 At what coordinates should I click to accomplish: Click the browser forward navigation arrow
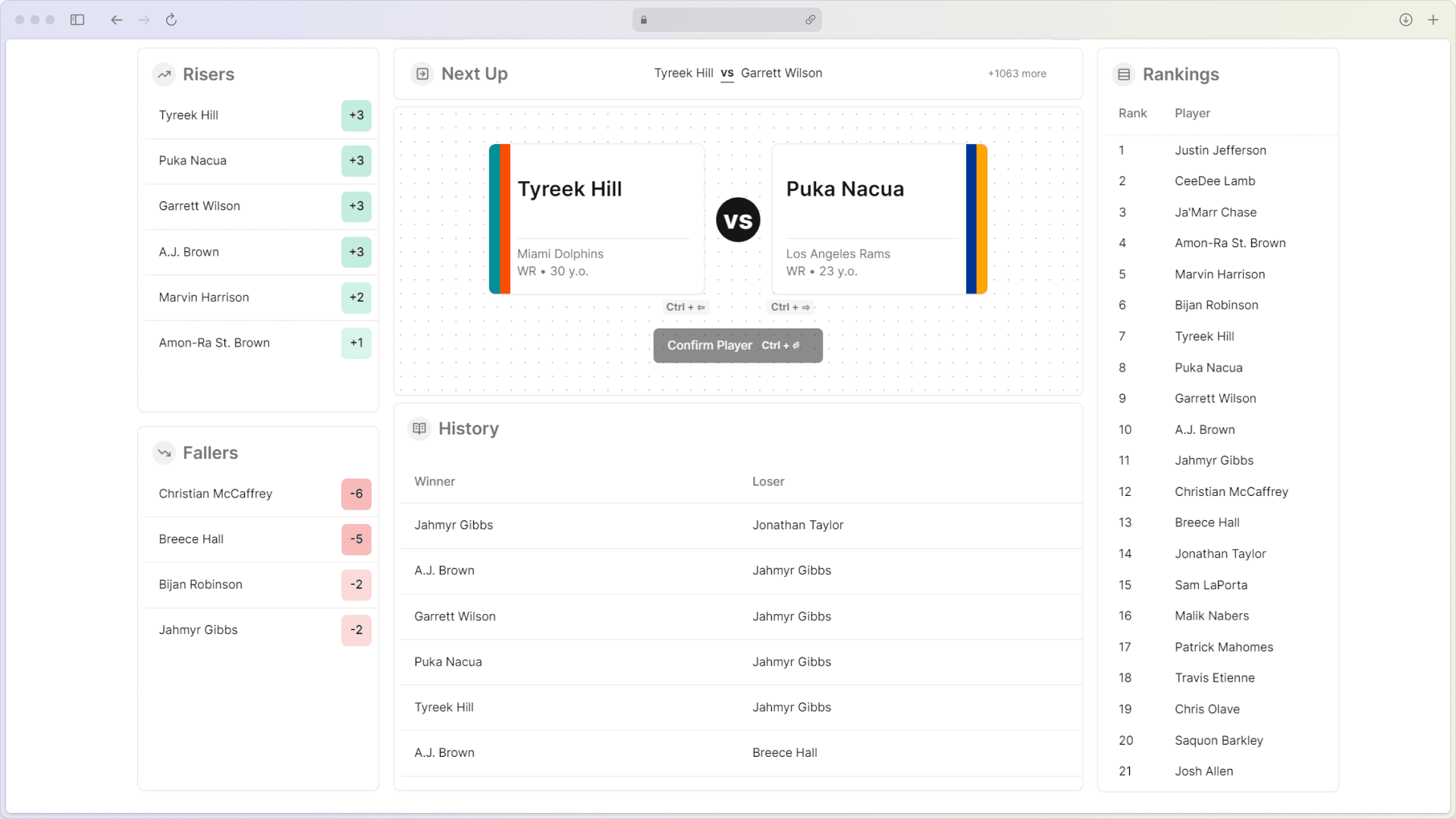pyautogui.click(x=144, y=19)
